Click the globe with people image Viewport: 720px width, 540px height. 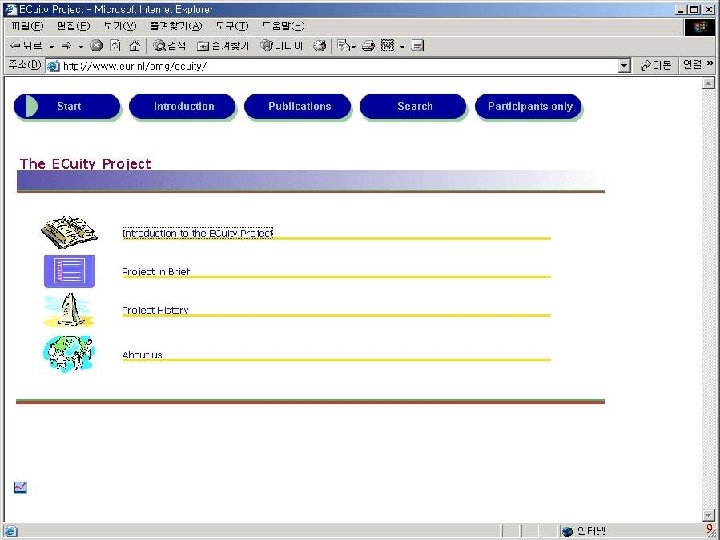click(x=69, y=354)
